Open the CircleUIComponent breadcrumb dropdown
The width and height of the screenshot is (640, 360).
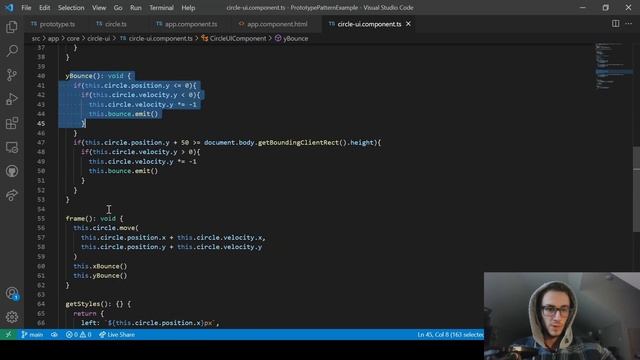(x=234, y=38)
